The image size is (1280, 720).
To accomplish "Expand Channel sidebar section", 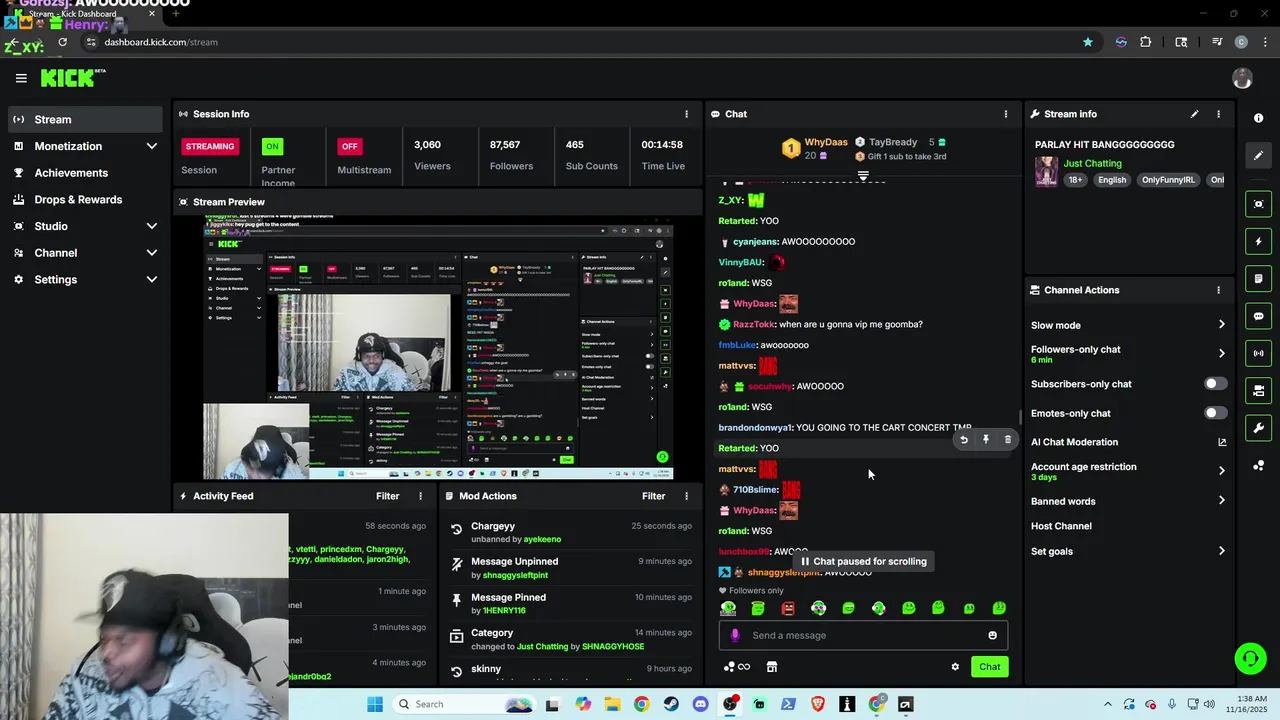I will 152,253.
